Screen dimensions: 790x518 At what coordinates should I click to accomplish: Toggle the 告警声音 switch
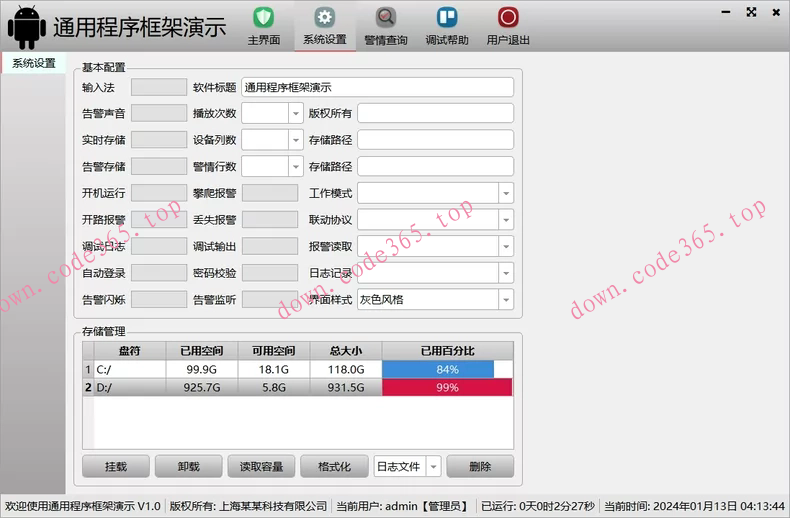[159, 113]
